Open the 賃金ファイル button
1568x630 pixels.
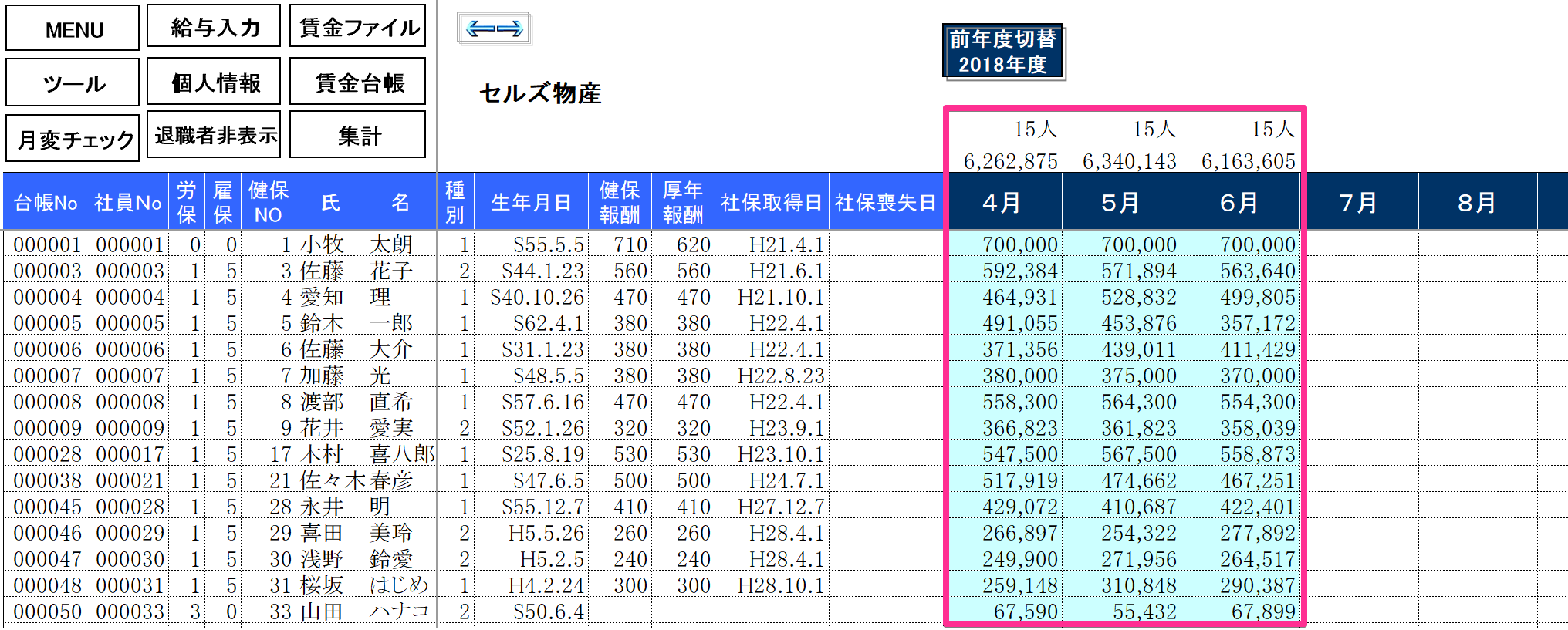coord(358,29)
